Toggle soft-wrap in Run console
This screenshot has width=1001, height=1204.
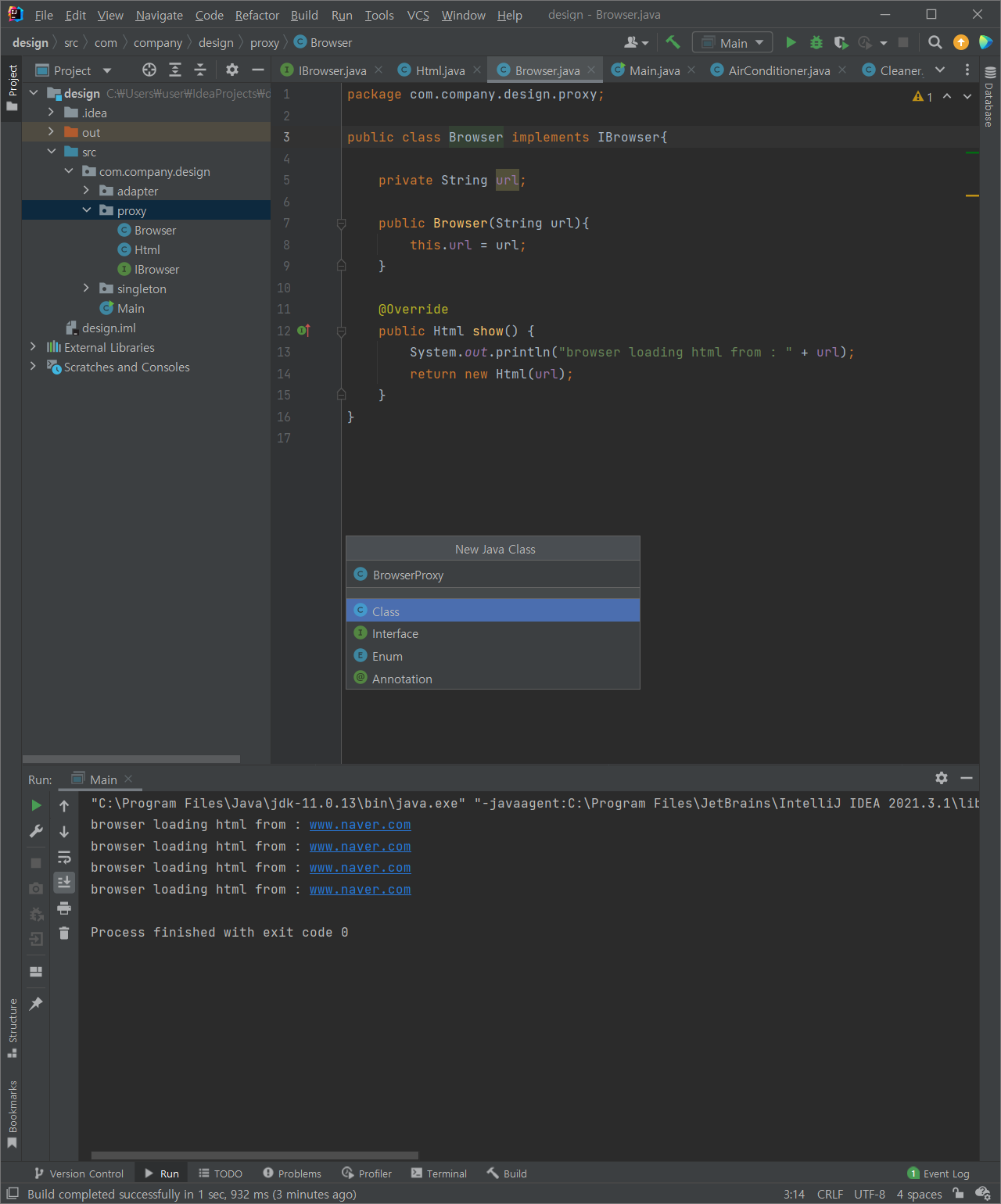[64, 857]
